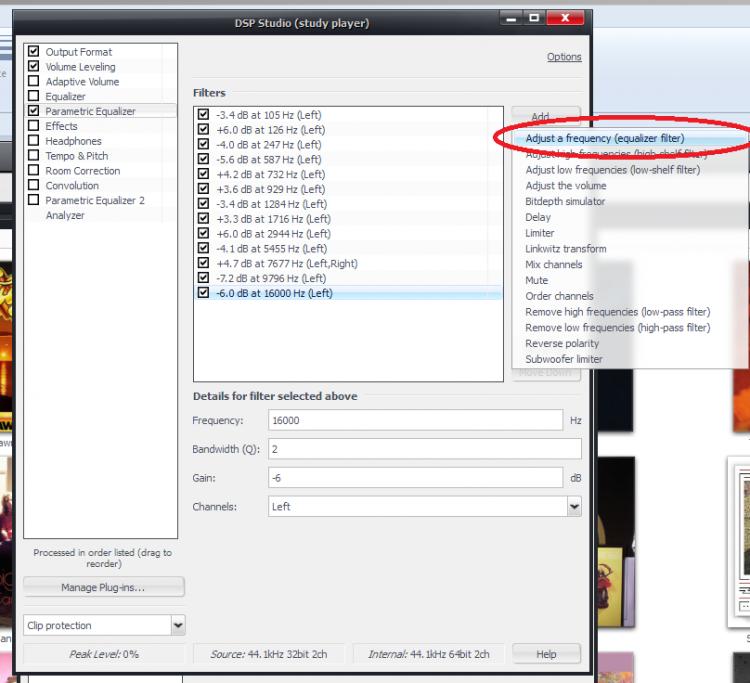This screenshot has width=750, height=683.
Task: Select the Headphones plugin label
Action: coord(73,141)
